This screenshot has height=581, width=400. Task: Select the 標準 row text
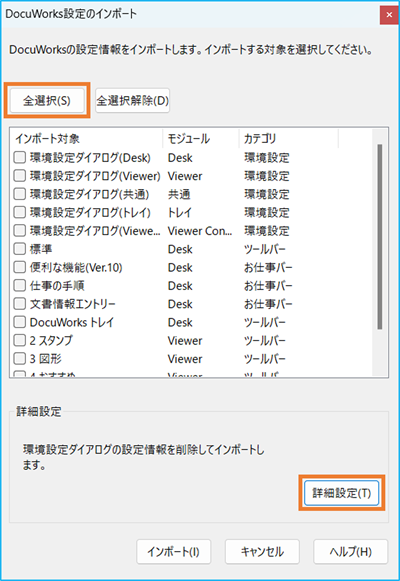point(41,249)
